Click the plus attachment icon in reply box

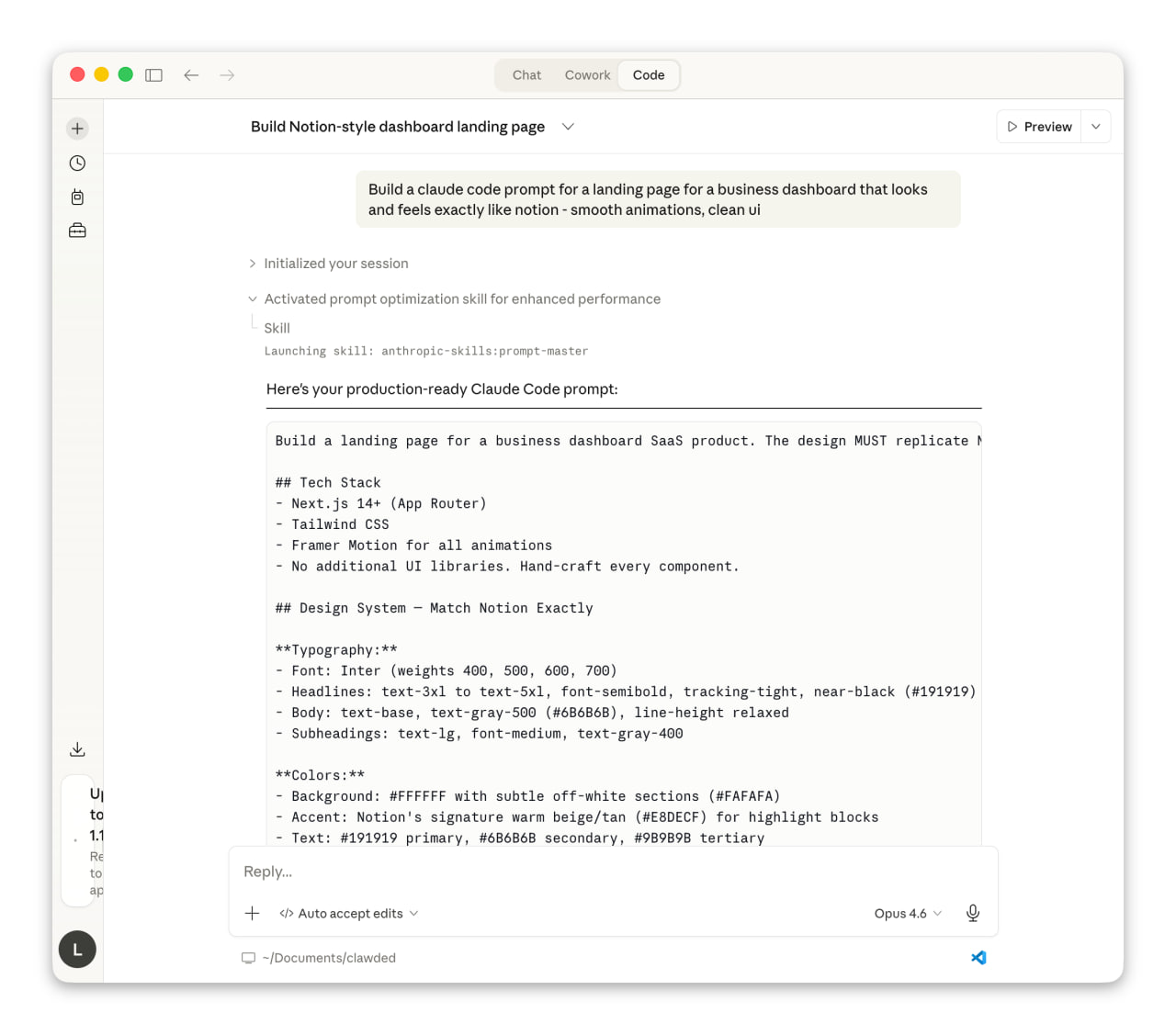coord(252,913)
